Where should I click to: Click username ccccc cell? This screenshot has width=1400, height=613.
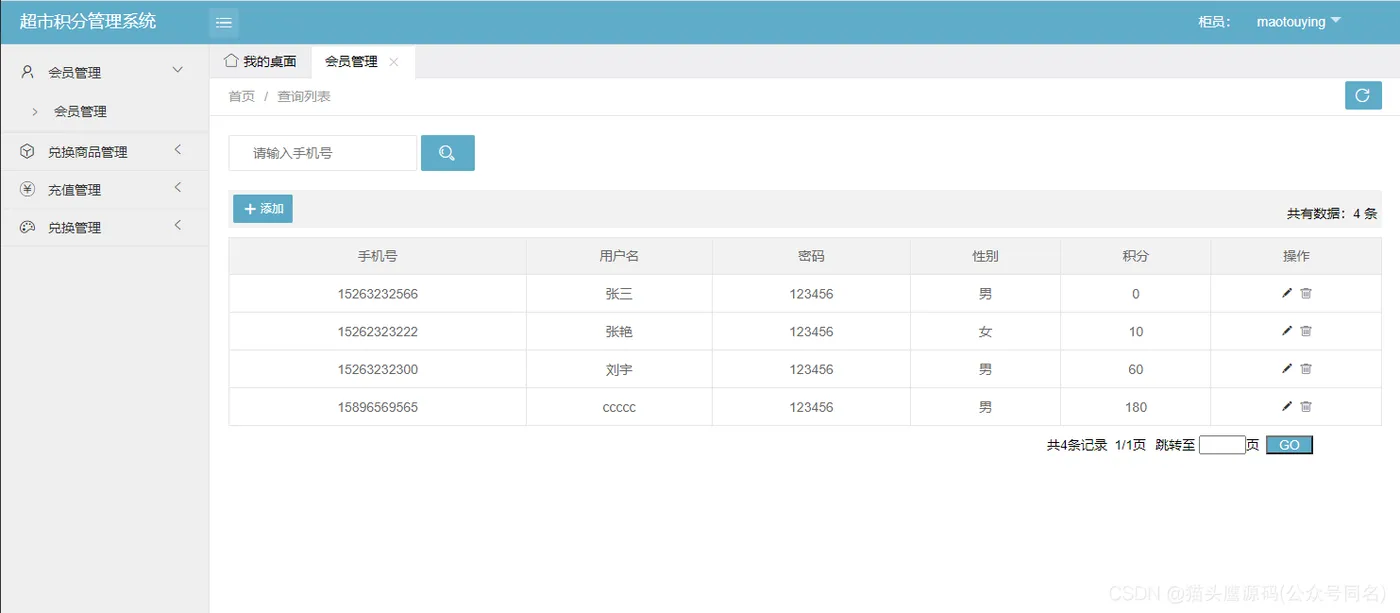click(x=619, y=408)
